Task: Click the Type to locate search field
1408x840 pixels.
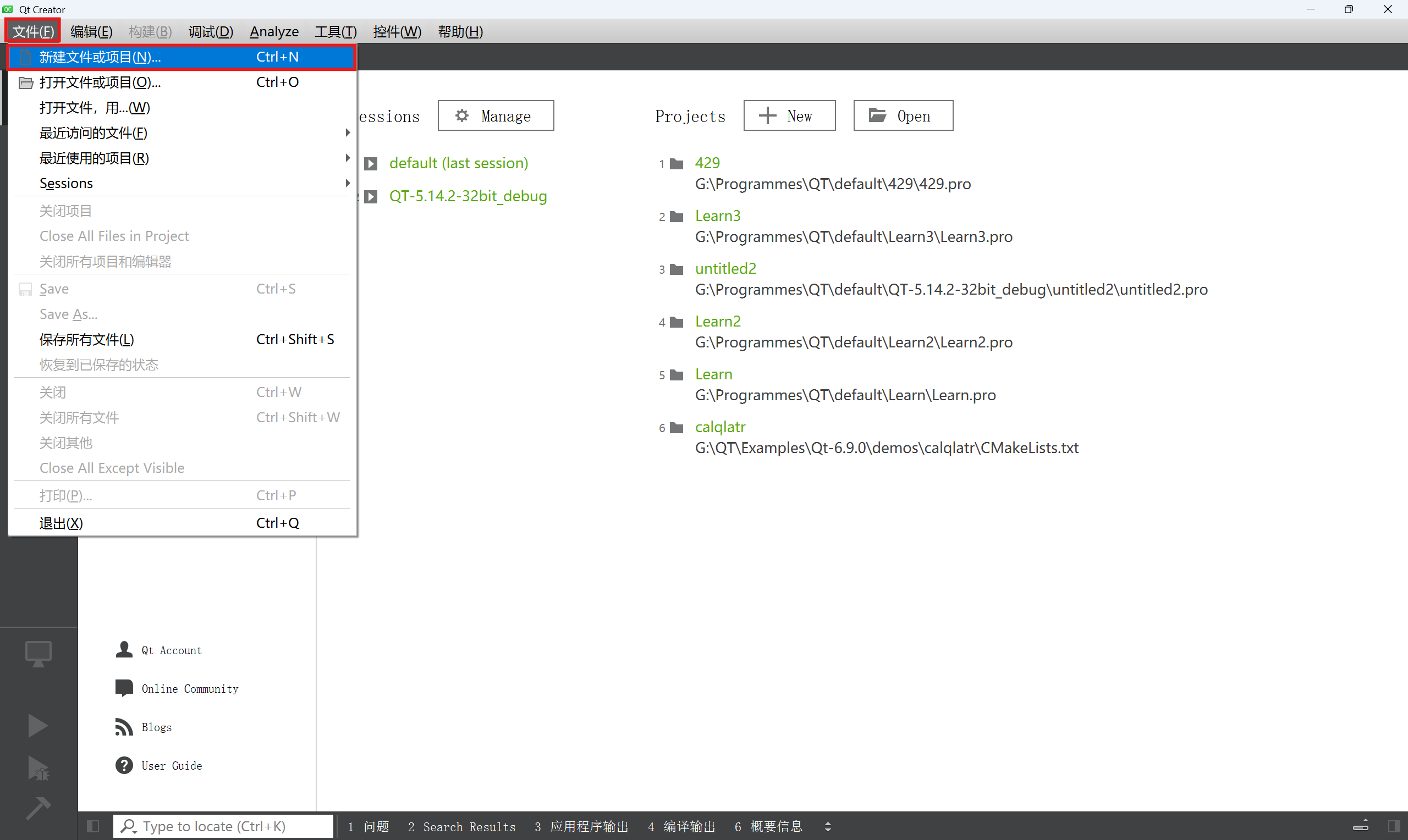Action: [x=223, y=826]
